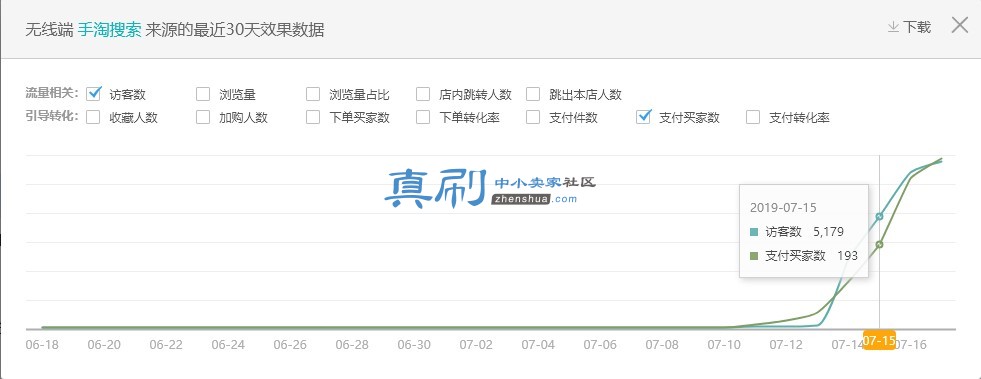This screenshot has width=981, height=379.
Task: Click the 07-10 axis date label
Action: click(724, 345)
